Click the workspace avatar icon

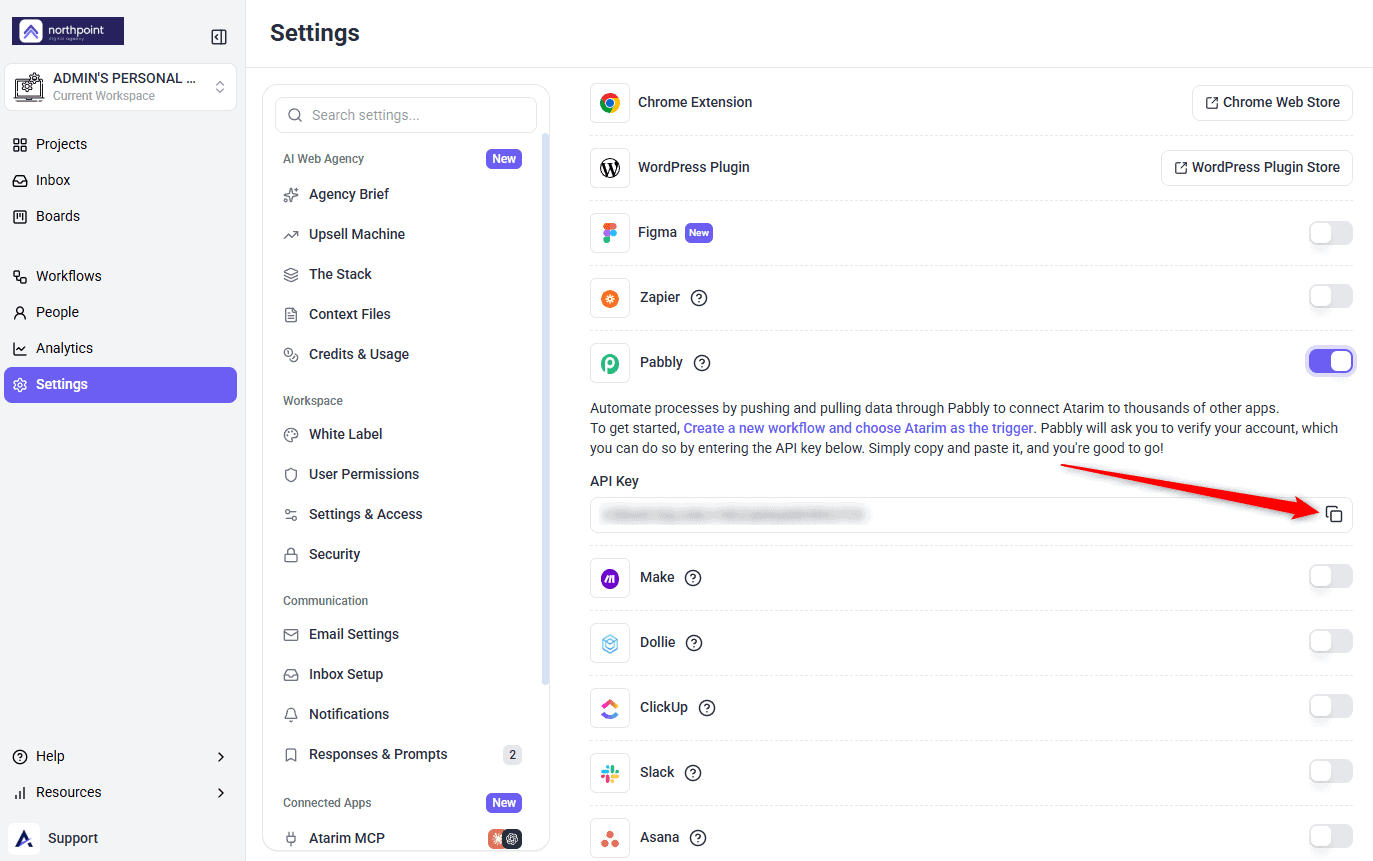(27, 87)
